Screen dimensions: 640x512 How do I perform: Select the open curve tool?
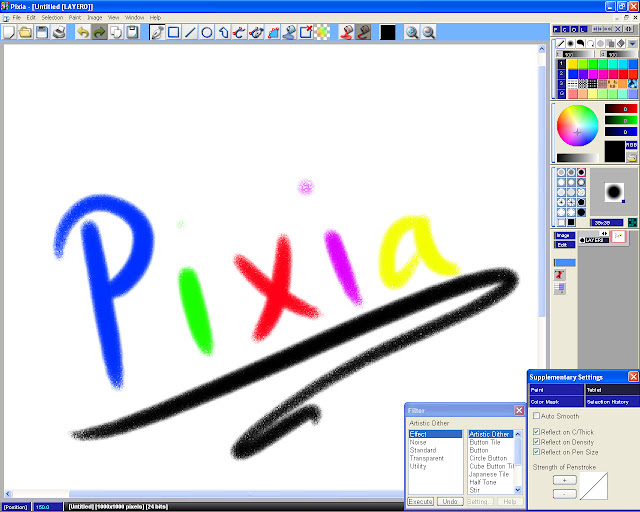[240, 32]
